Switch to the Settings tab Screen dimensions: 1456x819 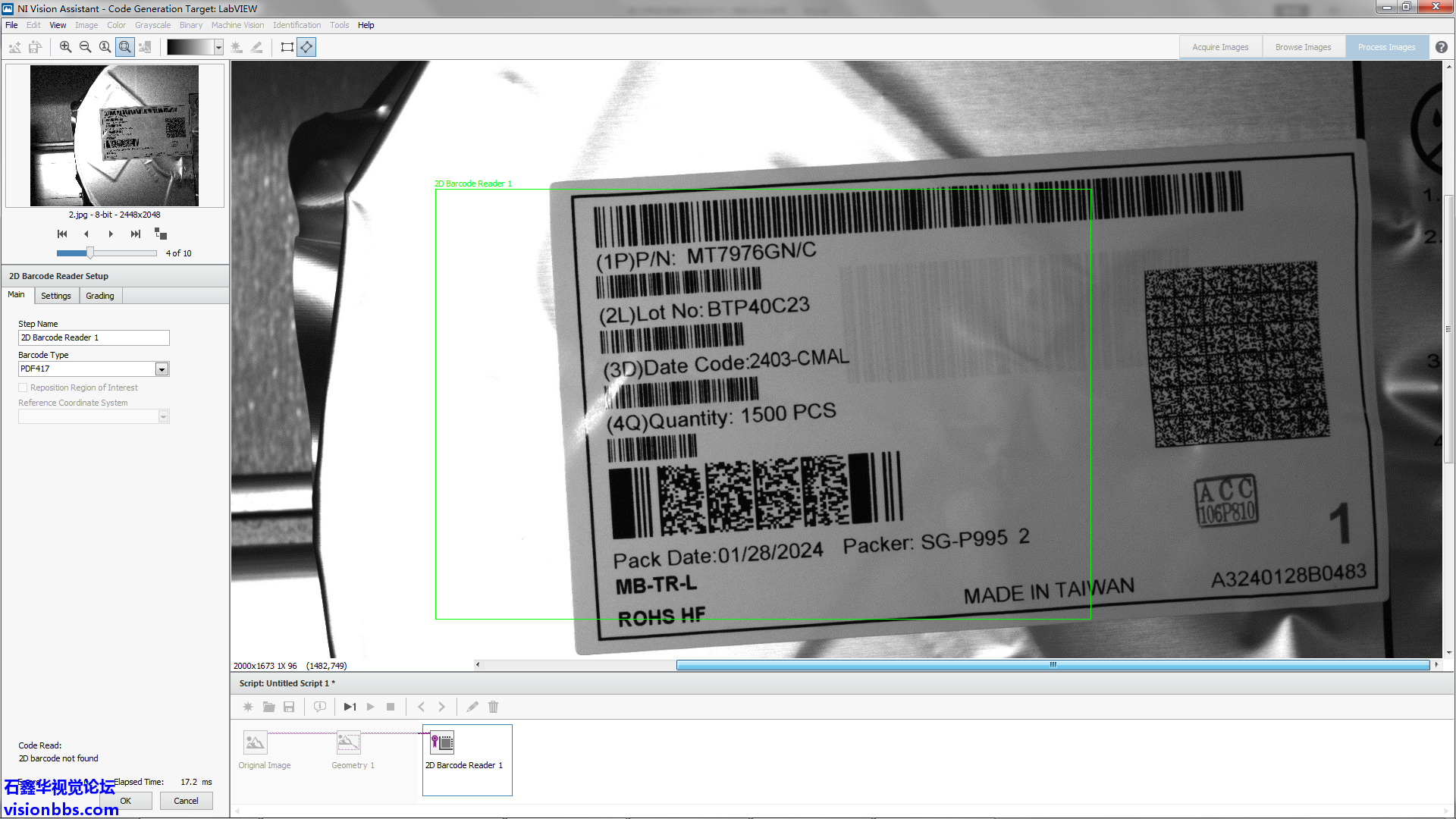(55, 296)
